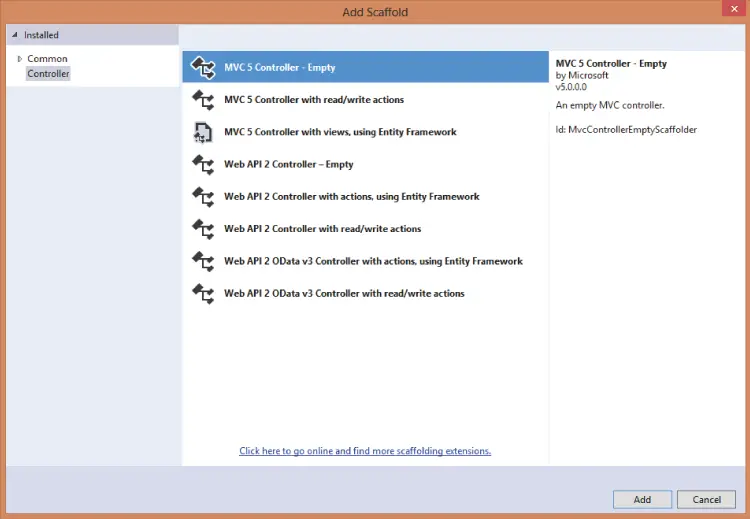
Task: Click the 'by Microsoft' detail text
Action: tap(582, 75)
